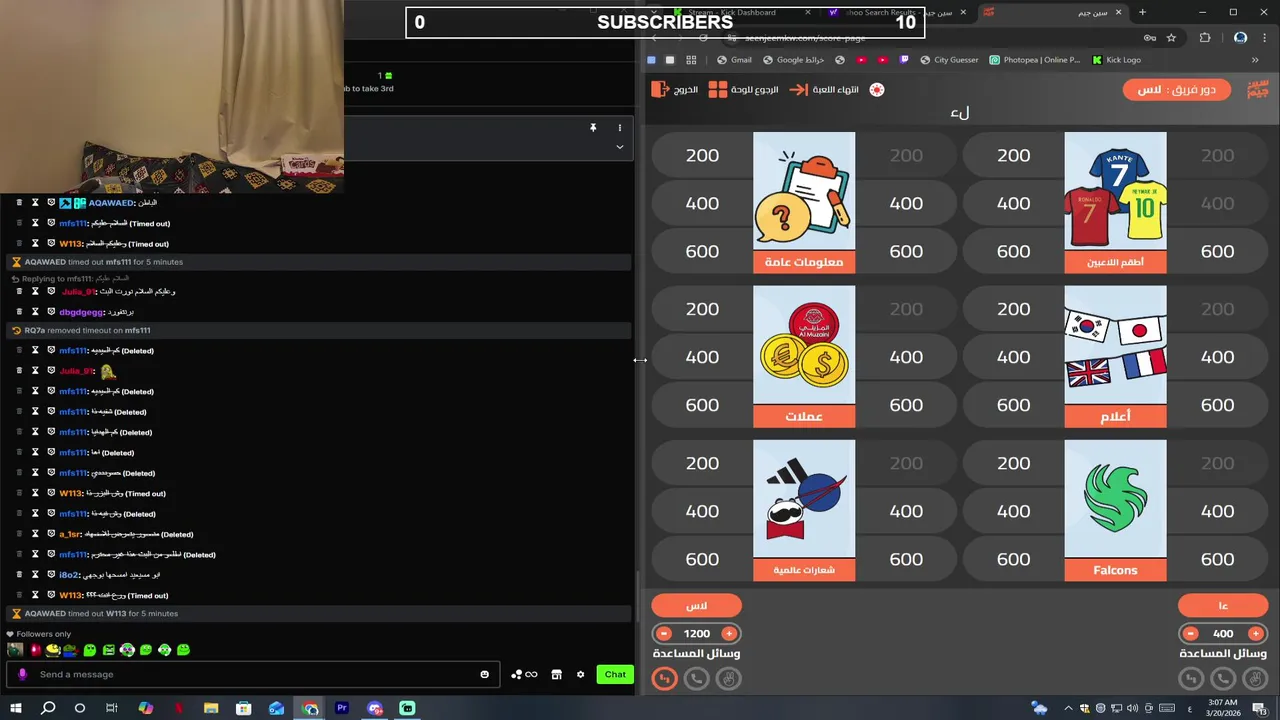
Task: Click the arrow icon for انتهاء اللعبة
Action: click(x=798, y=90)
